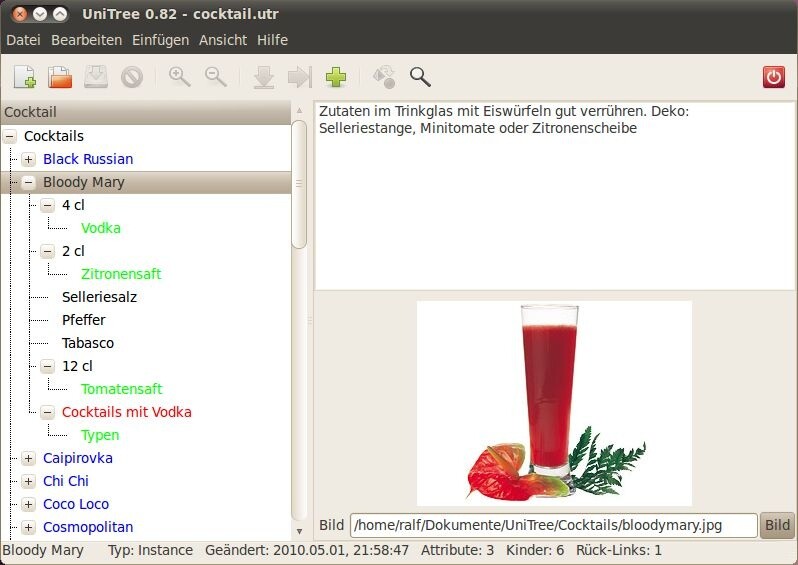
Task: Click the new document icon in toolbar
Action: click(x=24, y=77)
